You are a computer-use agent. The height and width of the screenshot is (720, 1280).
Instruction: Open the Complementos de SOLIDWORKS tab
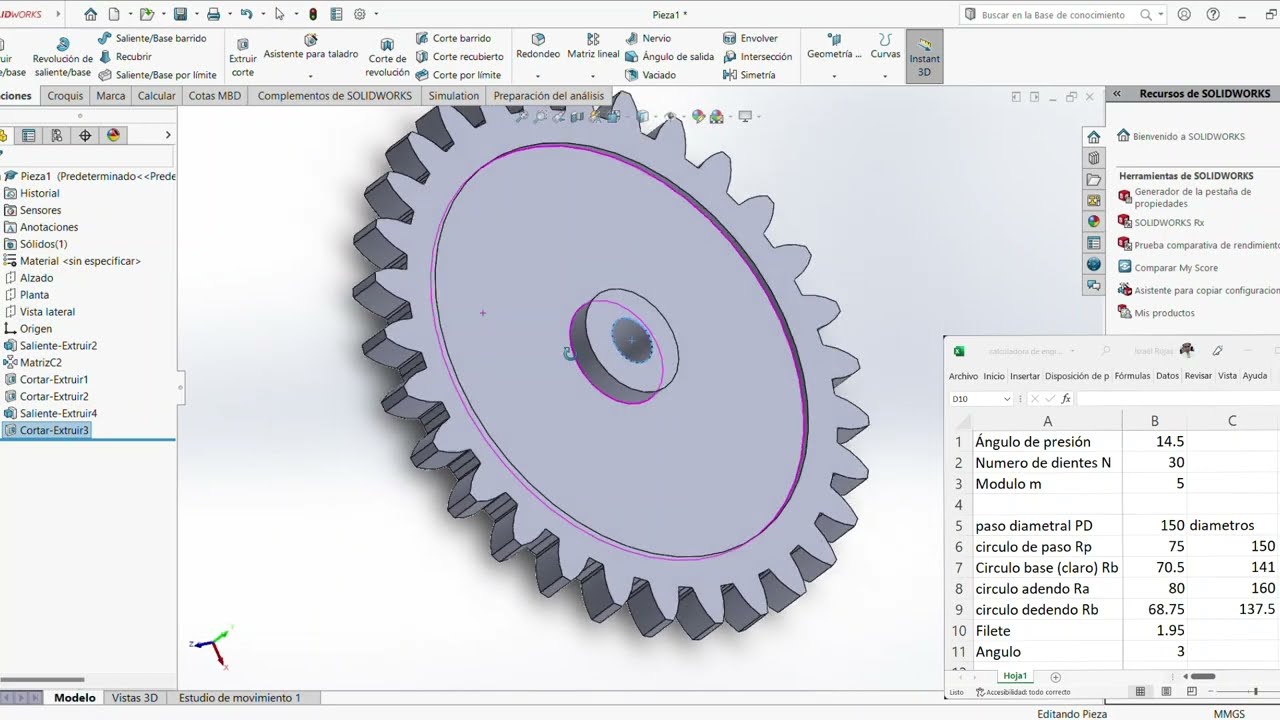[x=334, y=96]
